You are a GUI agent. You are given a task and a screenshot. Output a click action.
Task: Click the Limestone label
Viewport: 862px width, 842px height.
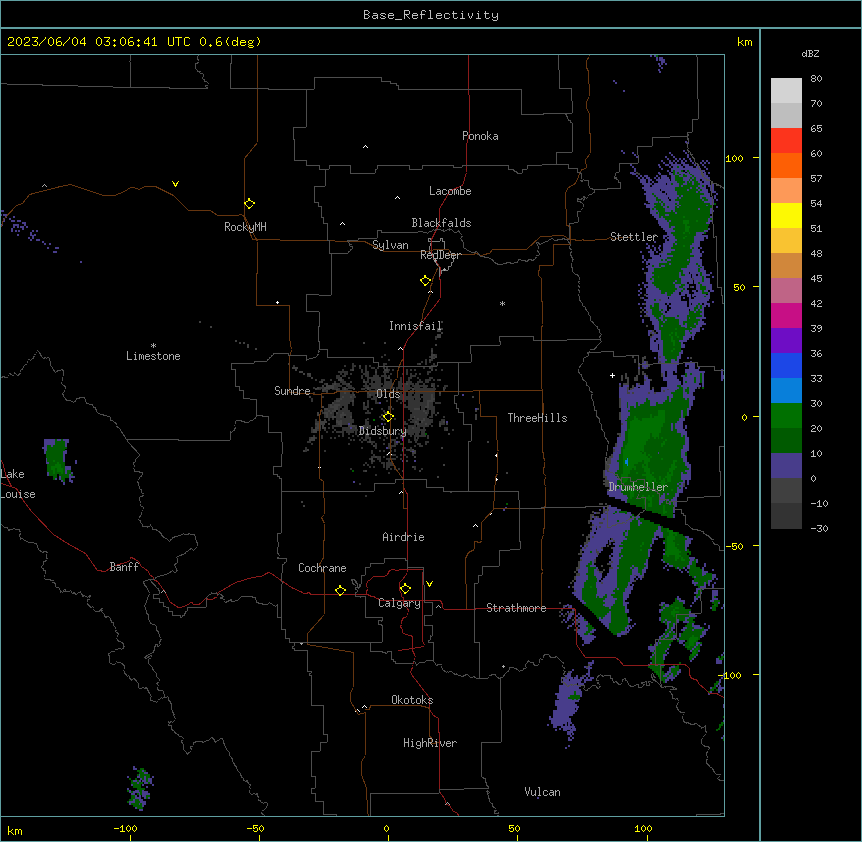point(153,356)
